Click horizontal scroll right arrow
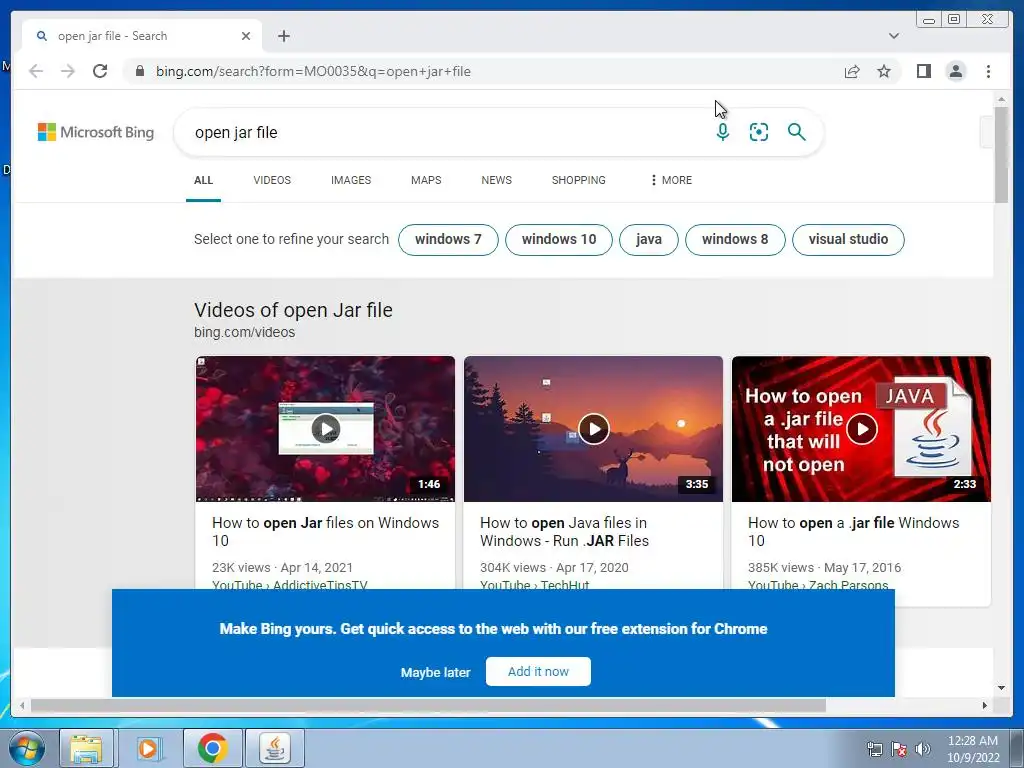Image resolution: width=1024 pixels, height=768 pixels. click(x=985, y=705)
